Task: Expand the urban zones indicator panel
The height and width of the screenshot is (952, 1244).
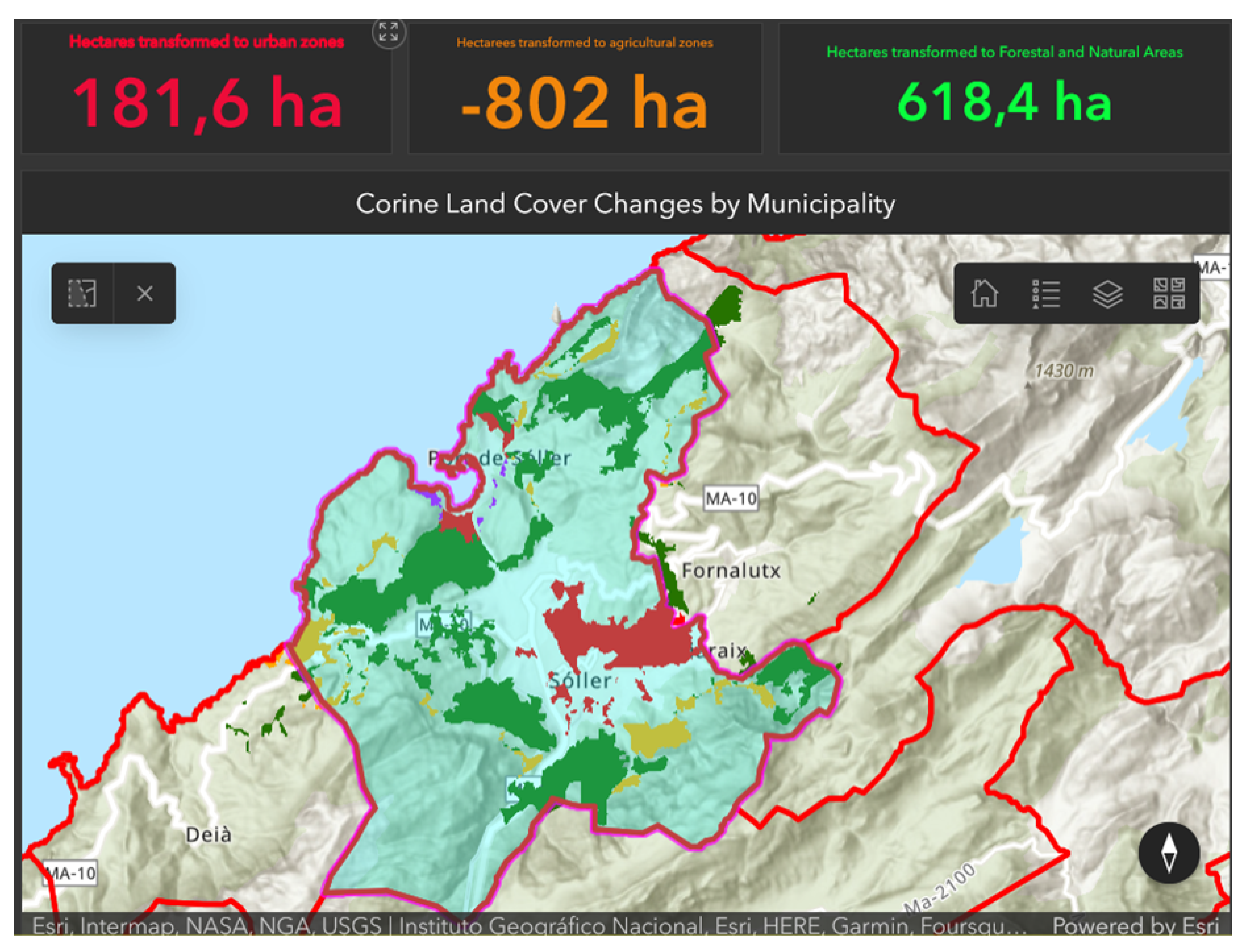Action: click(x=388, y=32)
